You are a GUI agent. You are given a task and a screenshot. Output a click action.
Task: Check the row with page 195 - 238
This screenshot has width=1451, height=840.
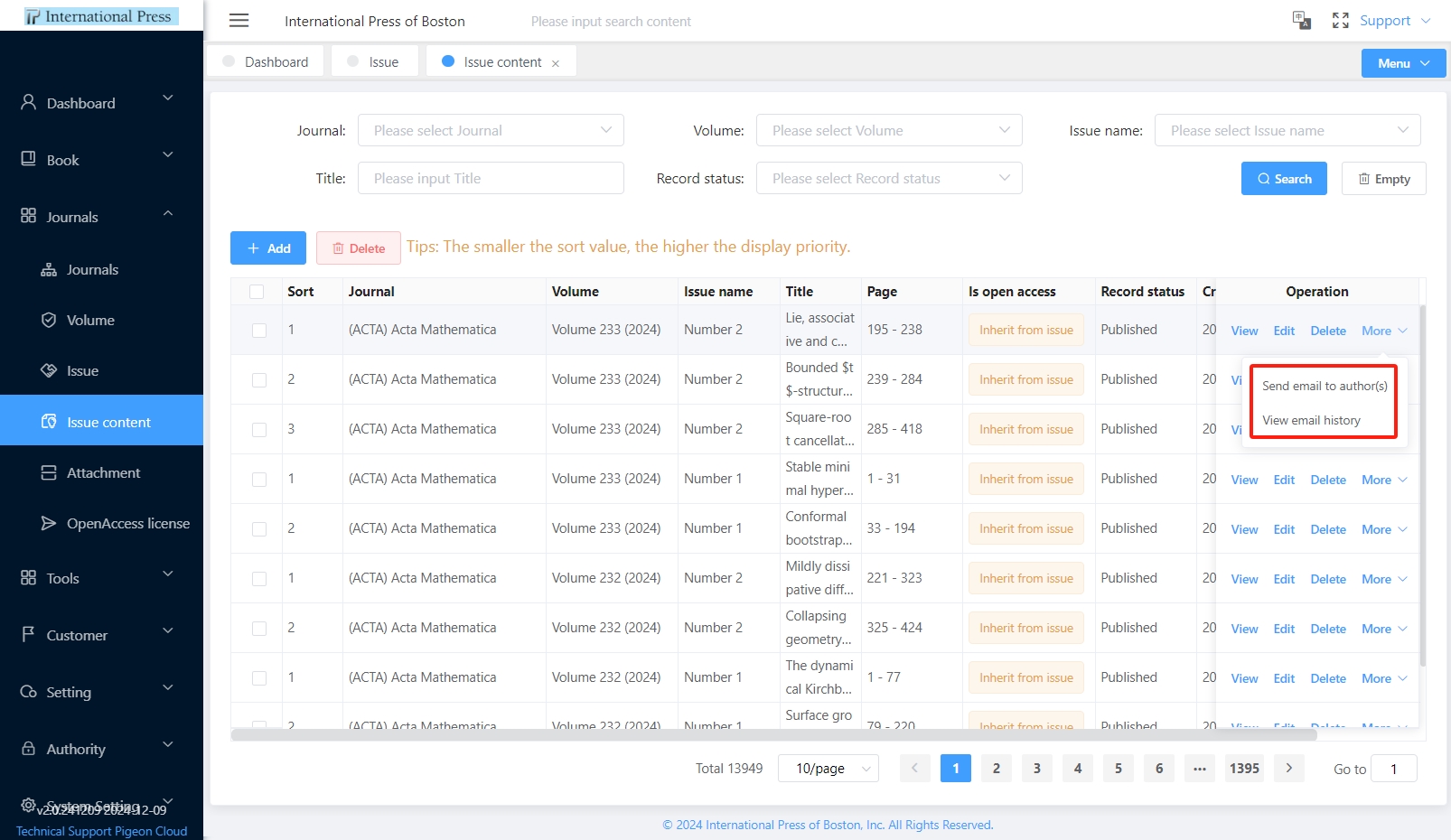(x=259, y=331)
